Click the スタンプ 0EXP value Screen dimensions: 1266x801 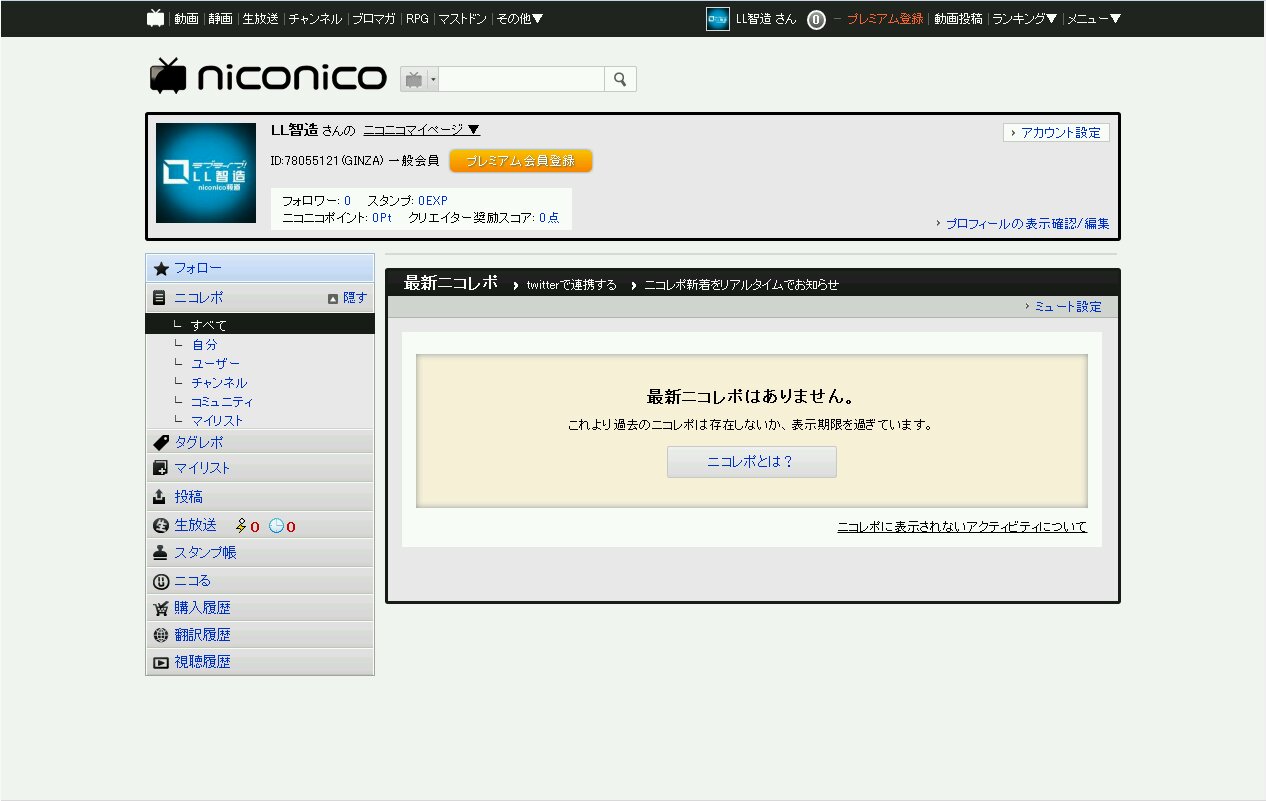(x=433, y=201)
